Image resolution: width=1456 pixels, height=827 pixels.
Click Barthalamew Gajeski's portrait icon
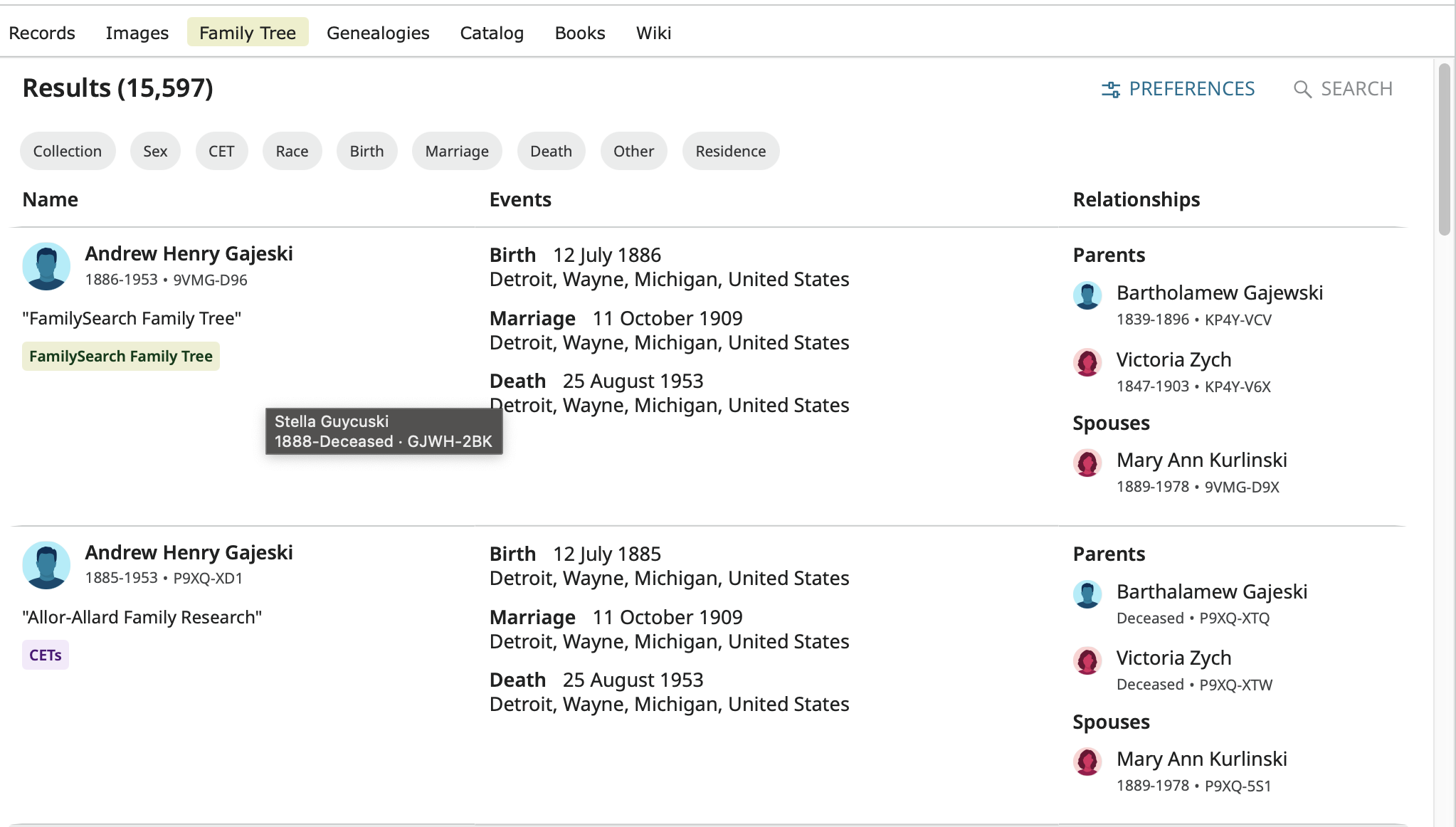click(1087, 594)
